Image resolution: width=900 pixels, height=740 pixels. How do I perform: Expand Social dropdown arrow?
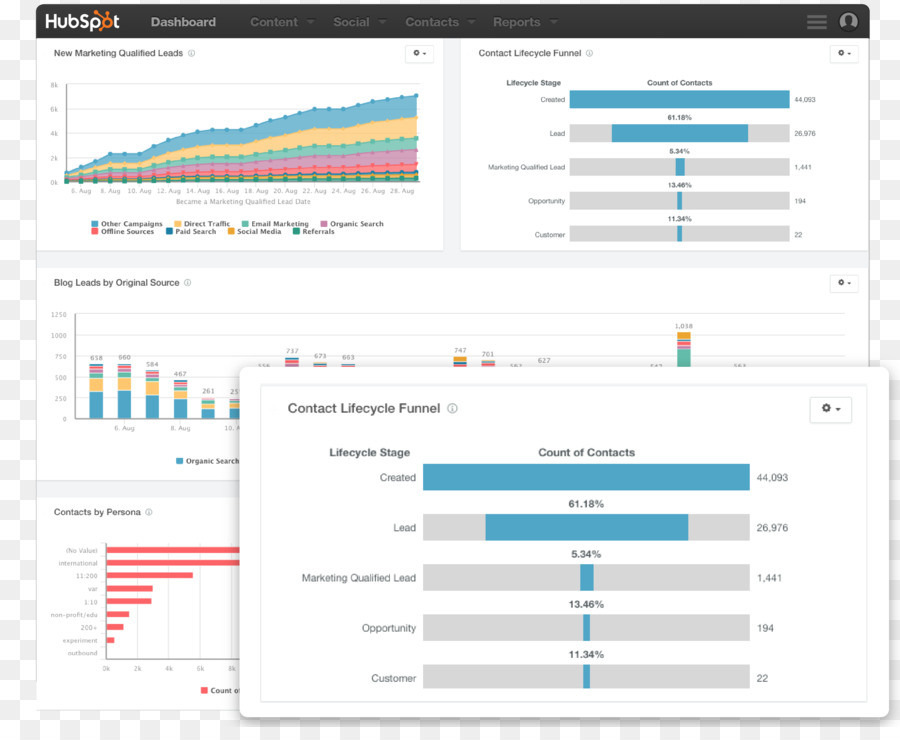(x=382, y=22)
